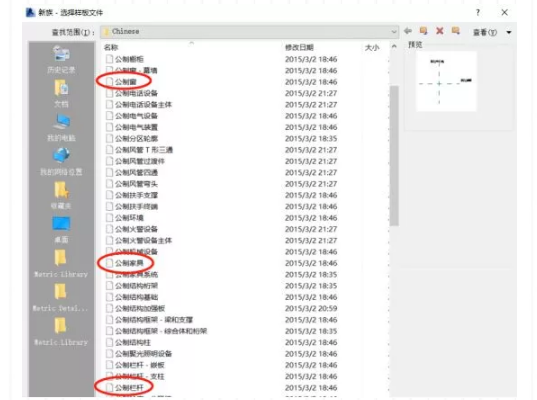Click the create new folder icon

(x=456, y=31)
